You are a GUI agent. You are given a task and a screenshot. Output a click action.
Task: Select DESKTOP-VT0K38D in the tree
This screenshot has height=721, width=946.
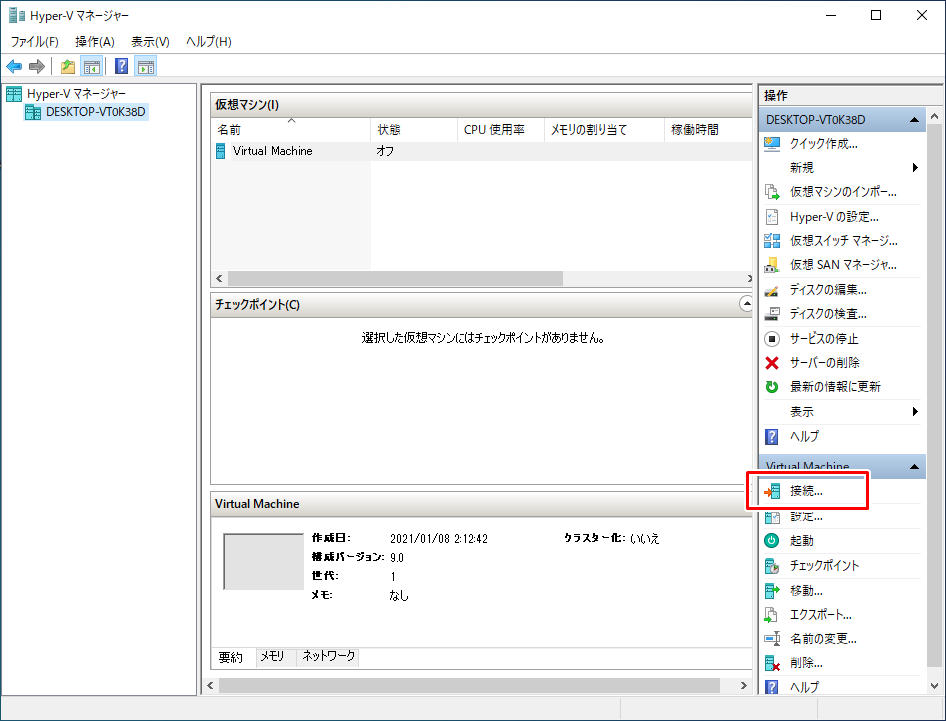(96, 112)
